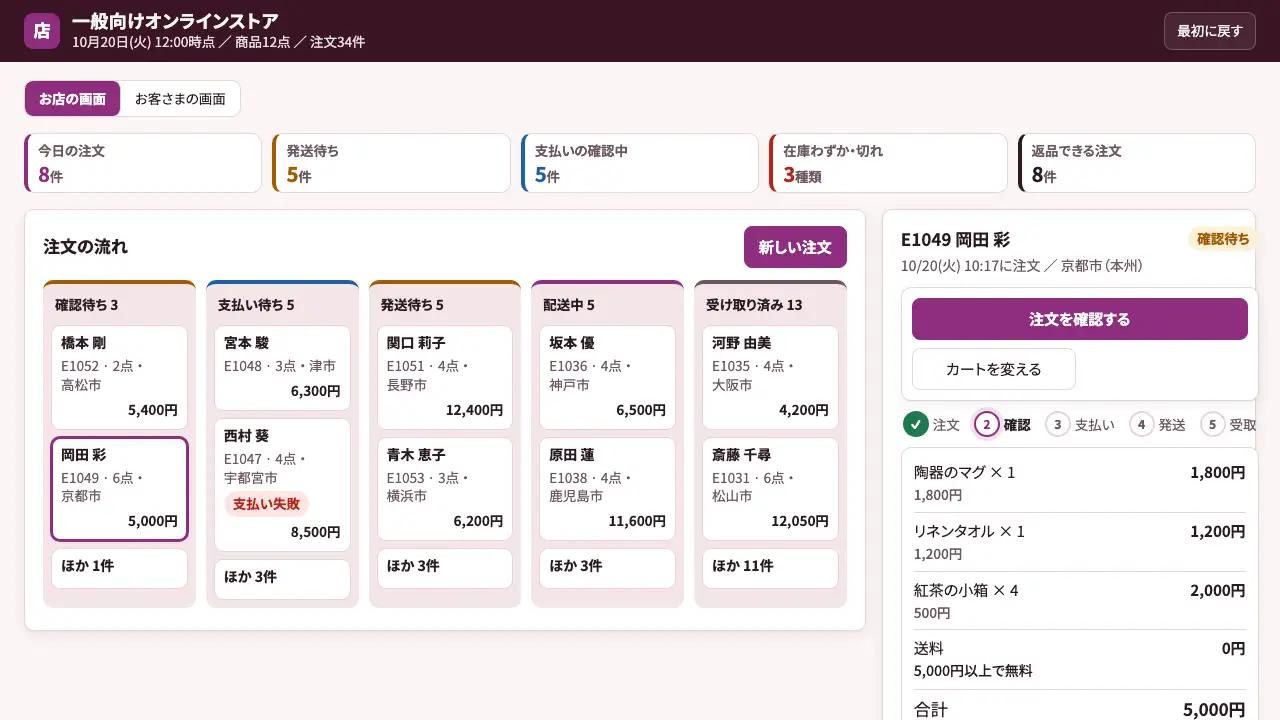Select order card 橋本 剛 E1052

119,377
